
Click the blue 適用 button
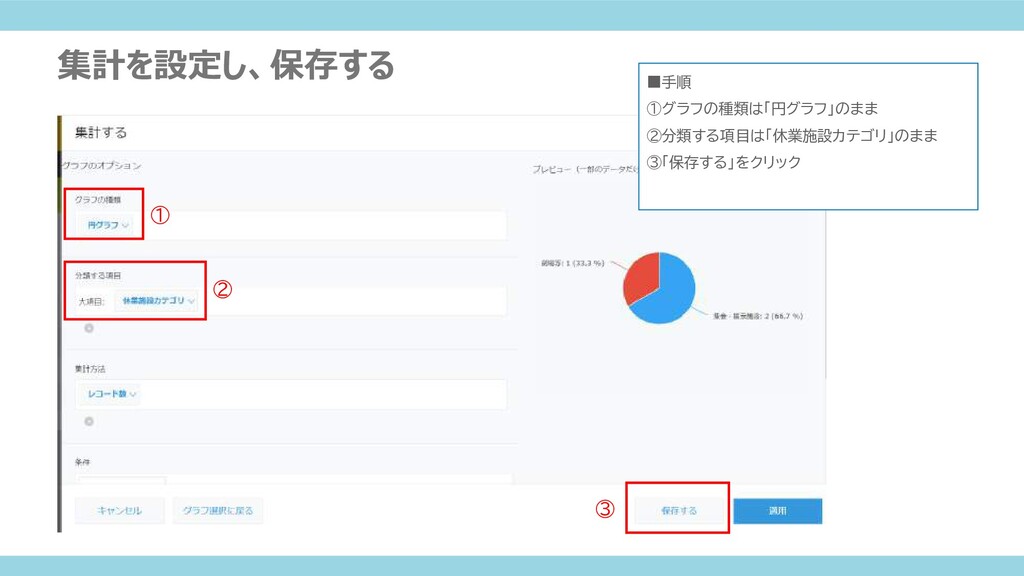pyautogui.click(x=777, y=511)
